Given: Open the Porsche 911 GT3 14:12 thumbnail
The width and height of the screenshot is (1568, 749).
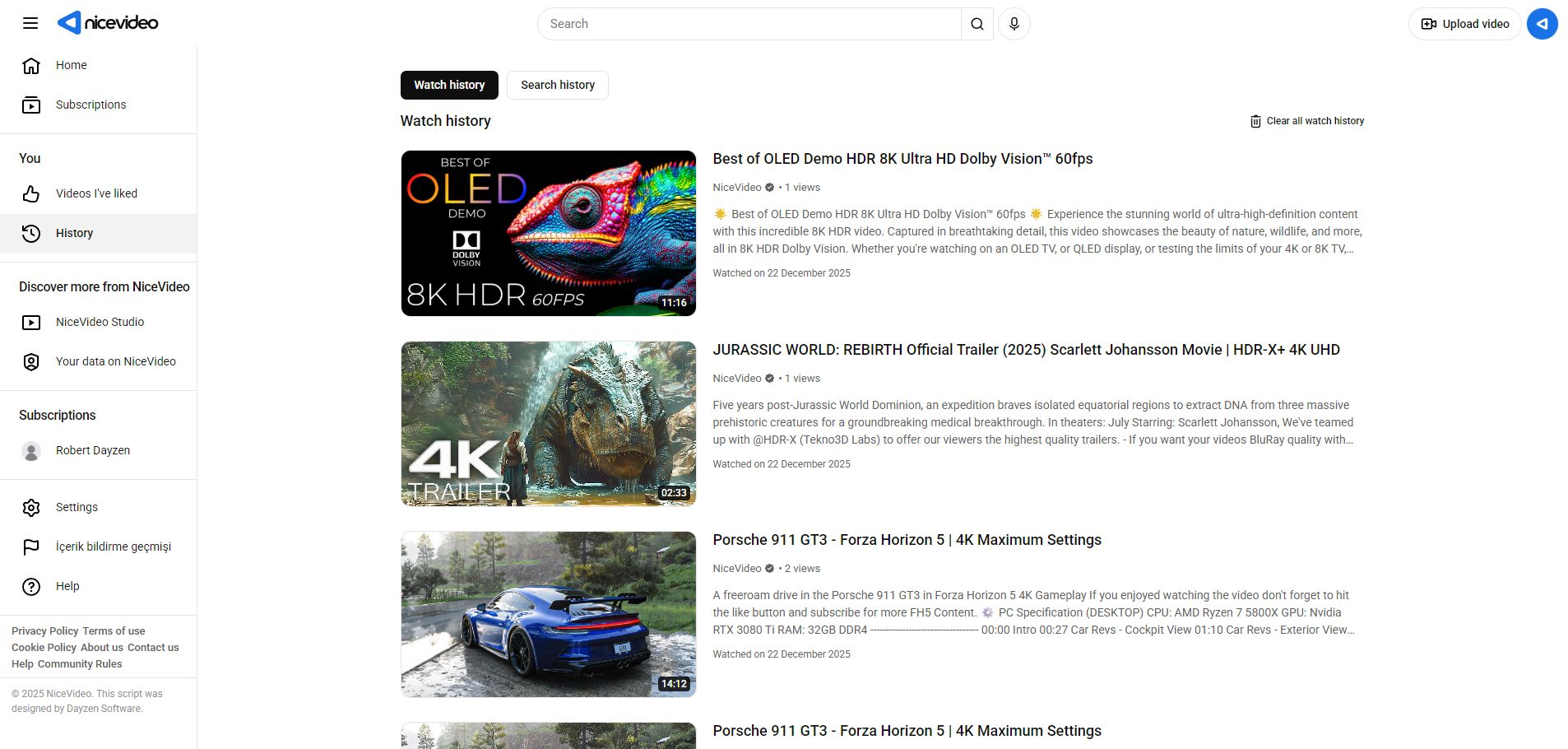Looking at the screenshot, I should [x=549, y=614].
